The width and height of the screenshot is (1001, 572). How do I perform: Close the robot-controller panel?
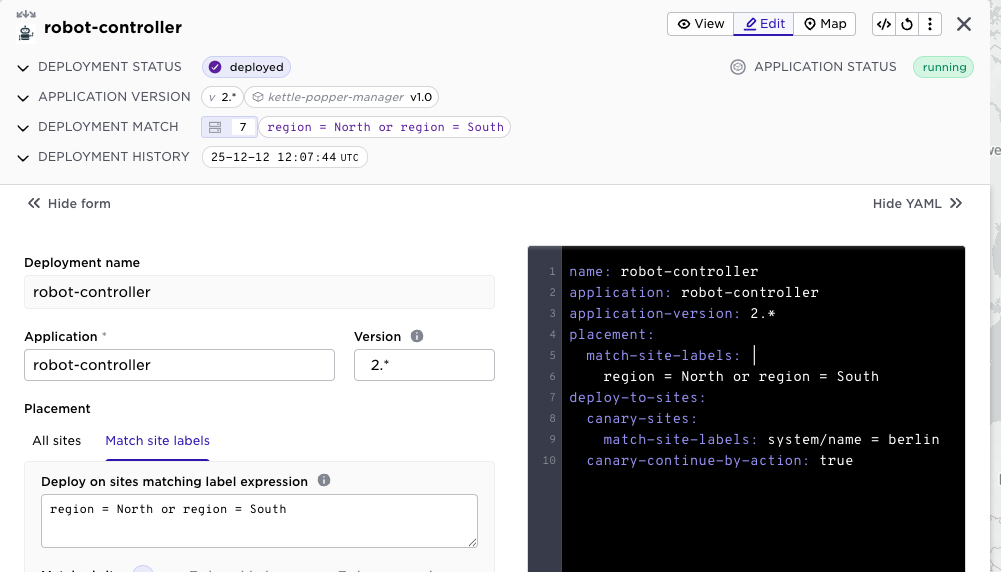964,24
